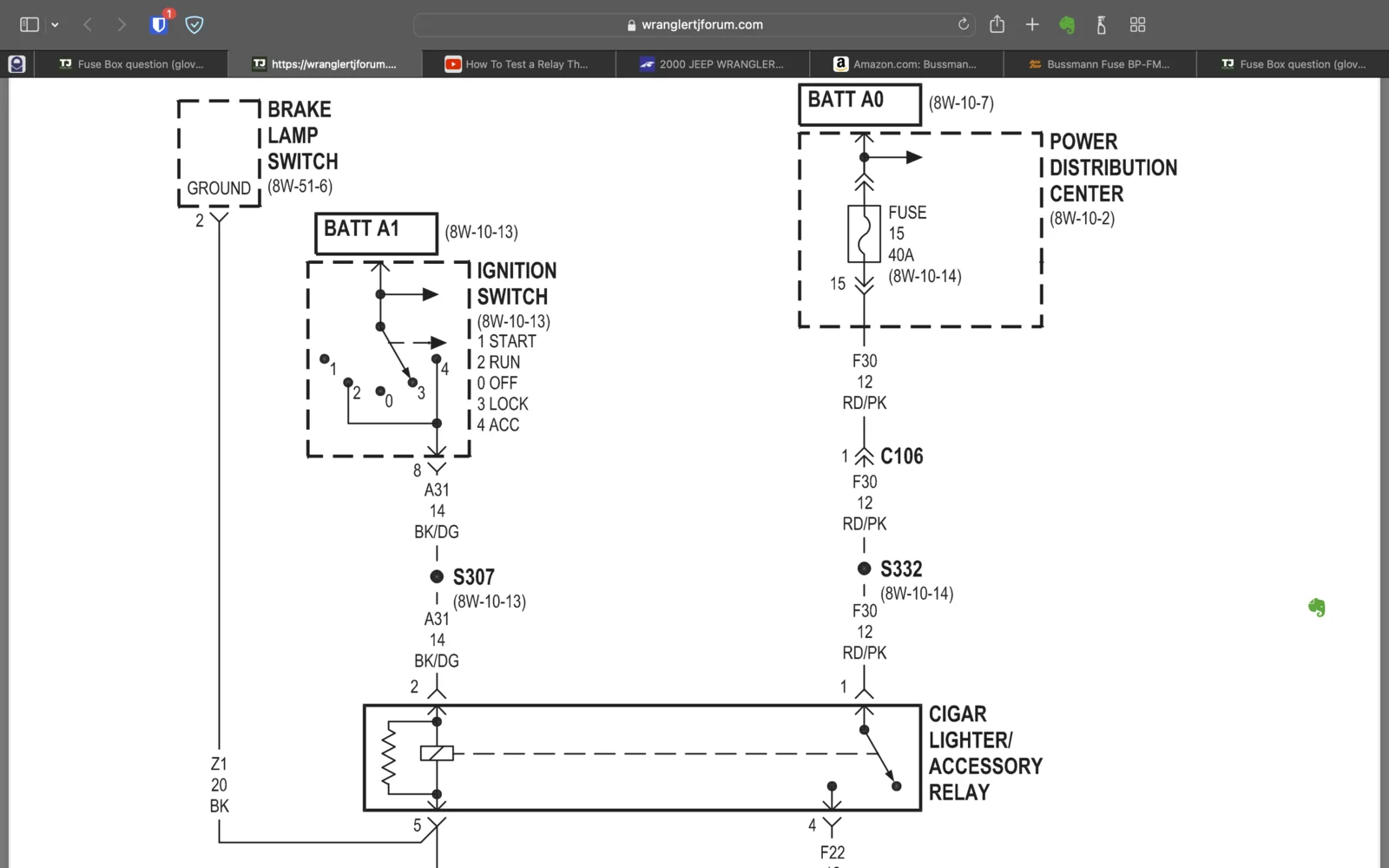
Task: Click the BRAKE LAMP SWITCH label
Action: coord(302,135)
